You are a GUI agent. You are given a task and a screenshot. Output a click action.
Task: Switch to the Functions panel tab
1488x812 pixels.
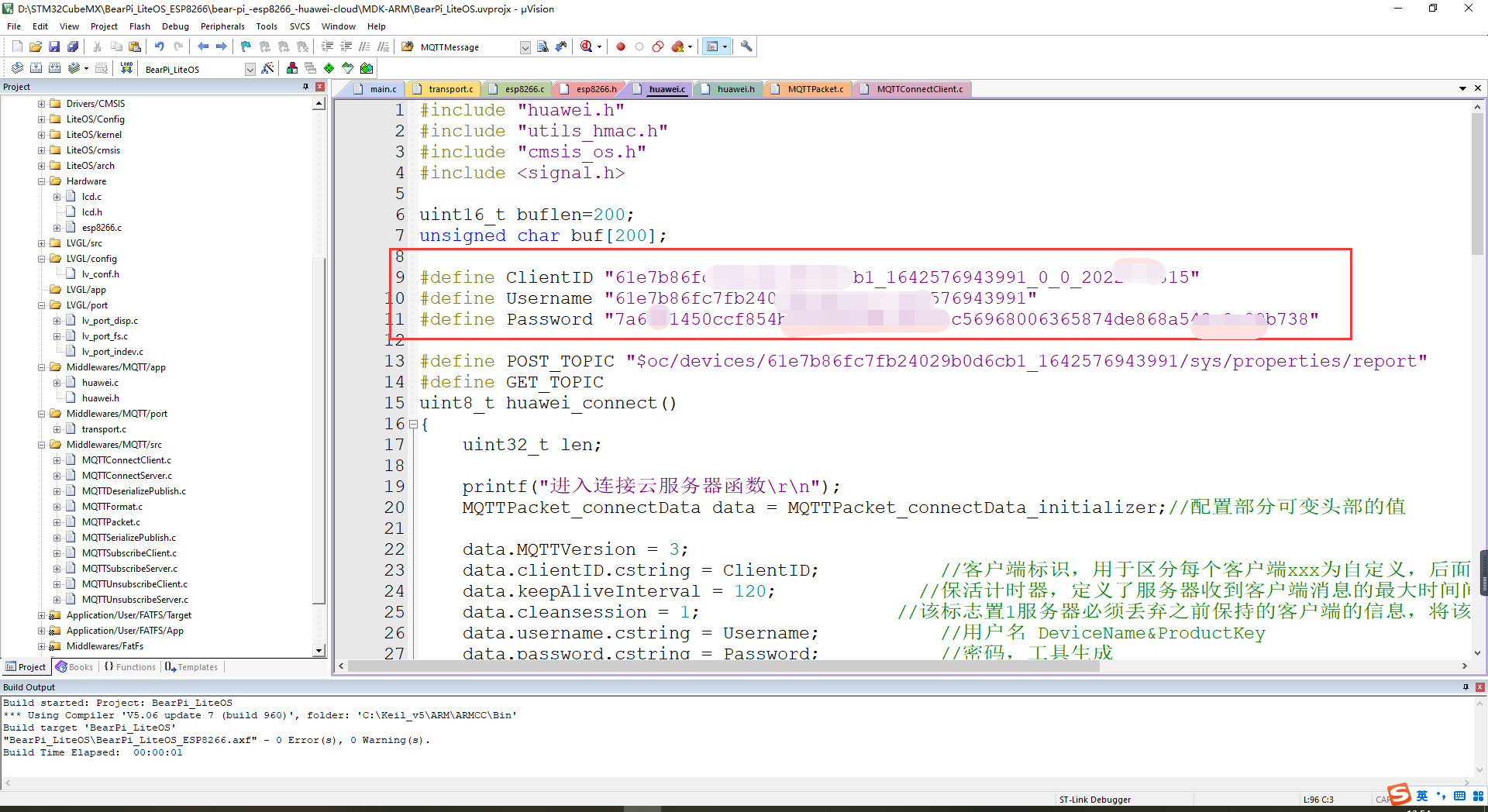(129, 667)
